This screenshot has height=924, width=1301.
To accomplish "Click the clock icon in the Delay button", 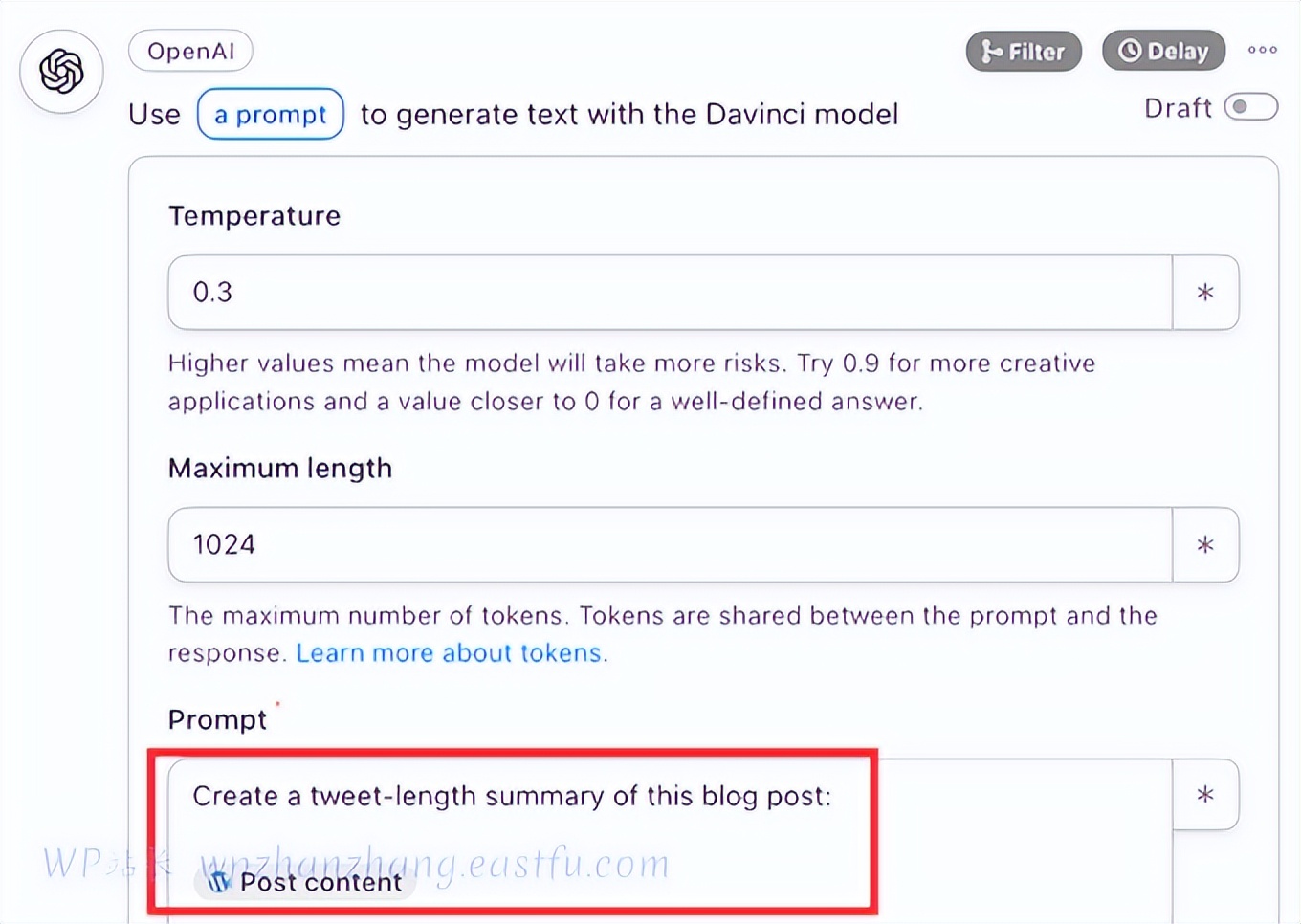I will click(x=1130, y=51).
